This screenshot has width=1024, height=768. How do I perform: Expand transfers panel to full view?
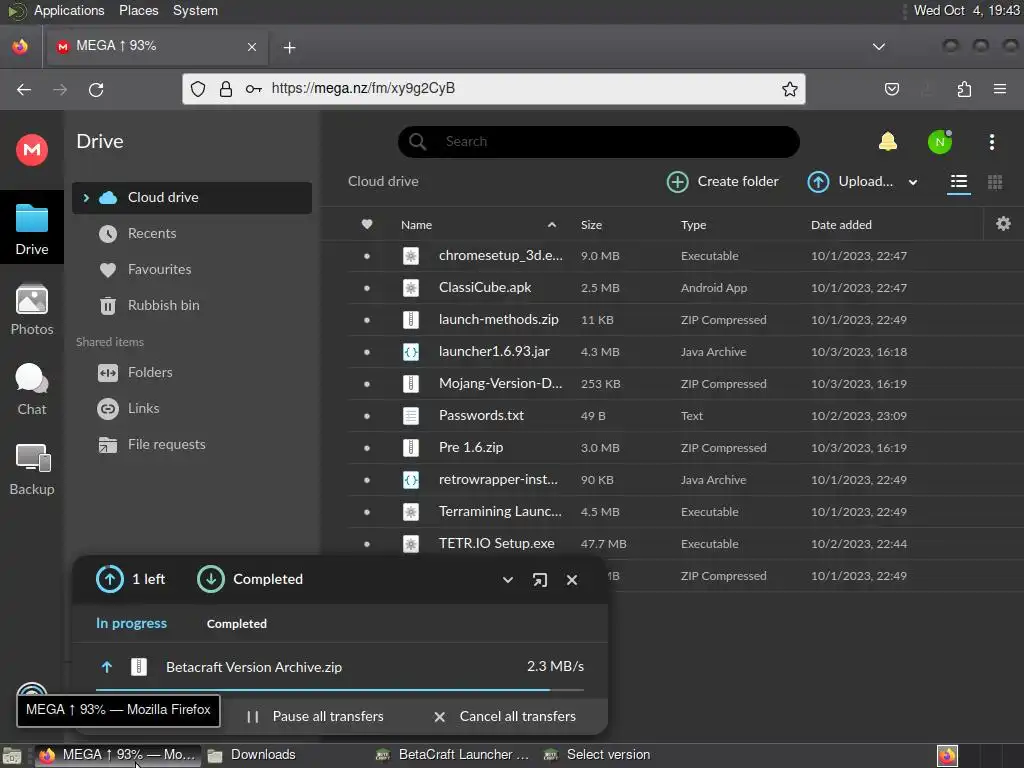[x=539, y=580]
